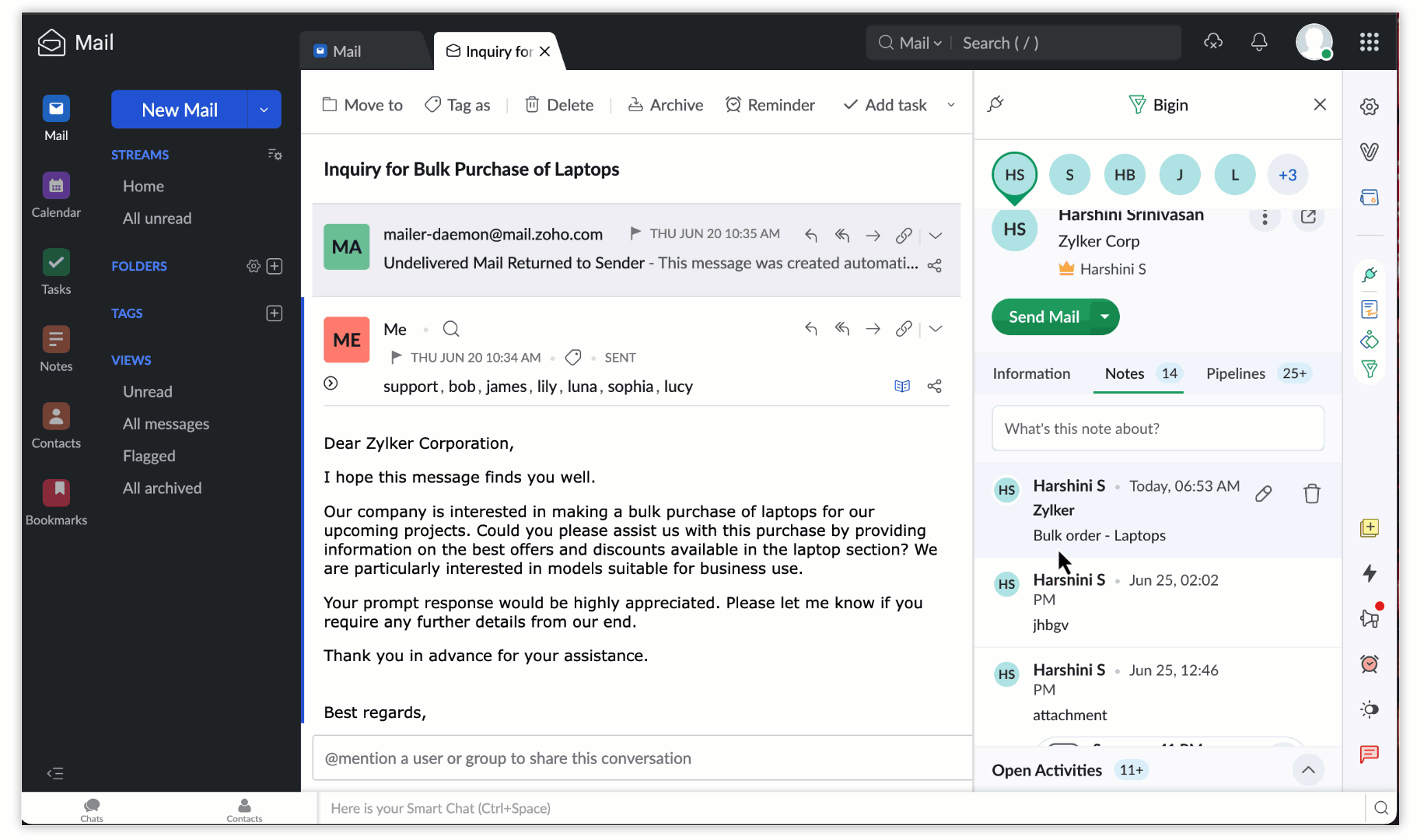Click the pin icon in Bigin panel

click(x=995, y=104)
